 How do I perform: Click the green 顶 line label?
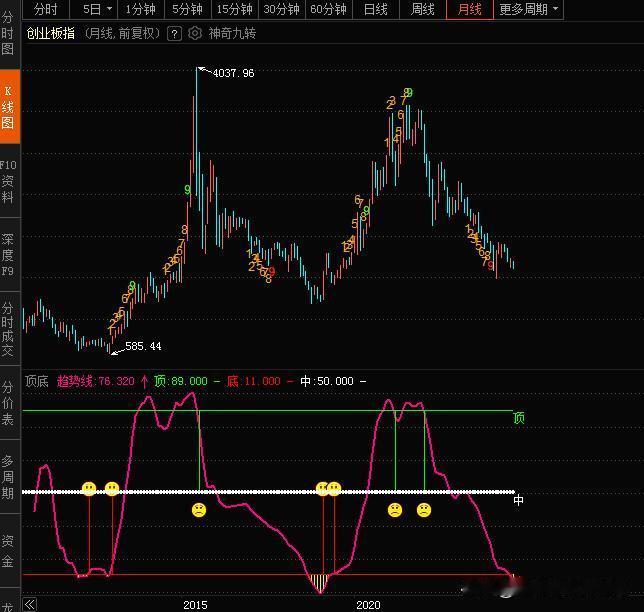[x=519, y=418]
